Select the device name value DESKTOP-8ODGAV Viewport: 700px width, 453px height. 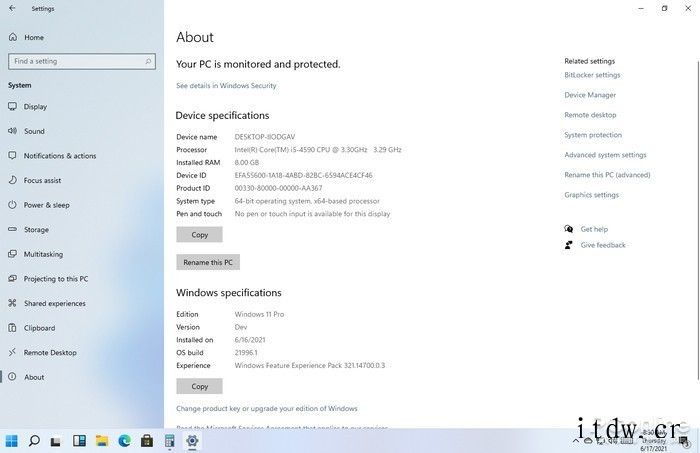pyautogui.click(x=265, y=137)
